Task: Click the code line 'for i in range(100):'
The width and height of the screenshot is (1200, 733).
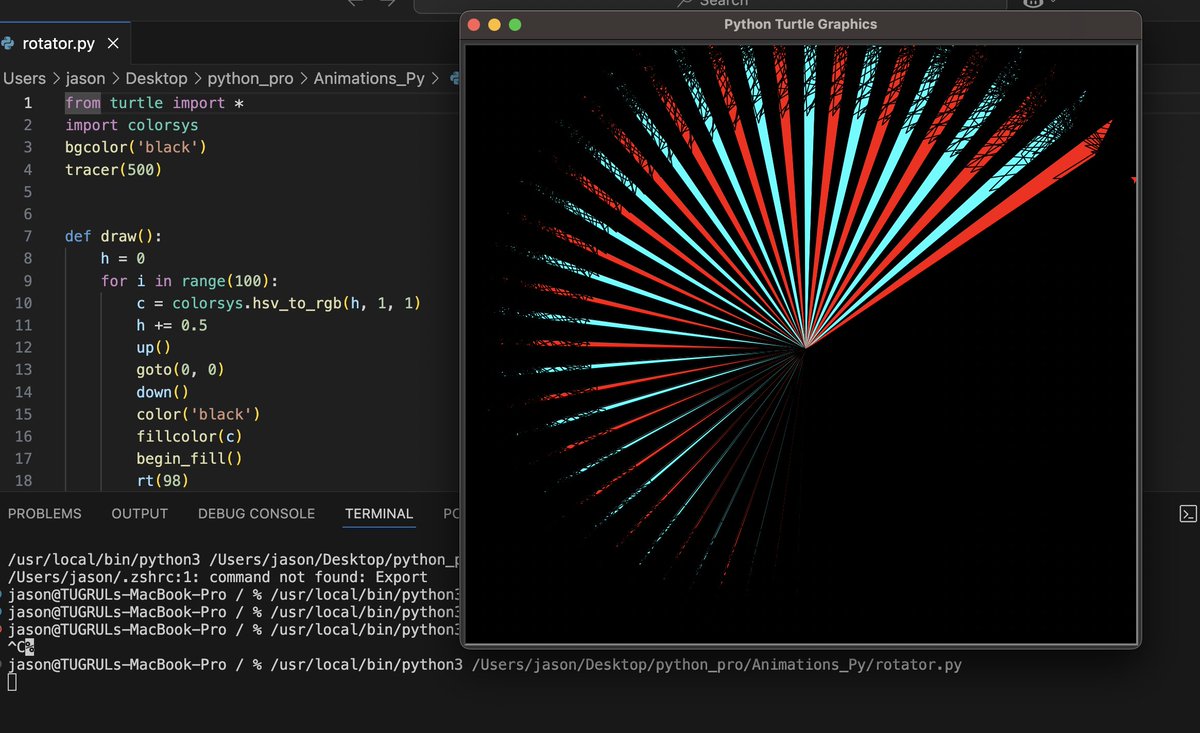Action: coord(189,281)
